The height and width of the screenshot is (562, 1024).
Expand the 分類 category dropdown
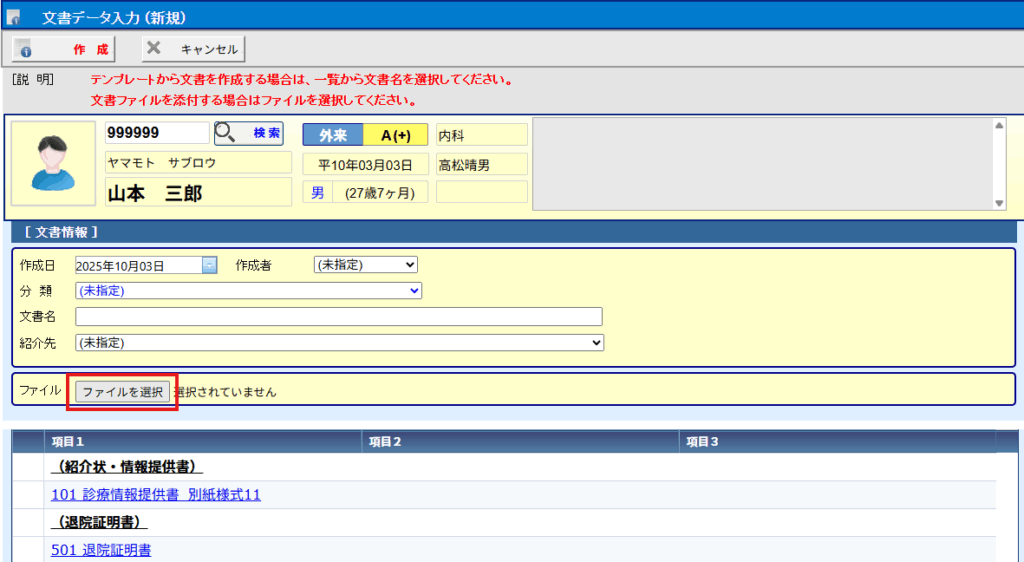coord(248,290)
